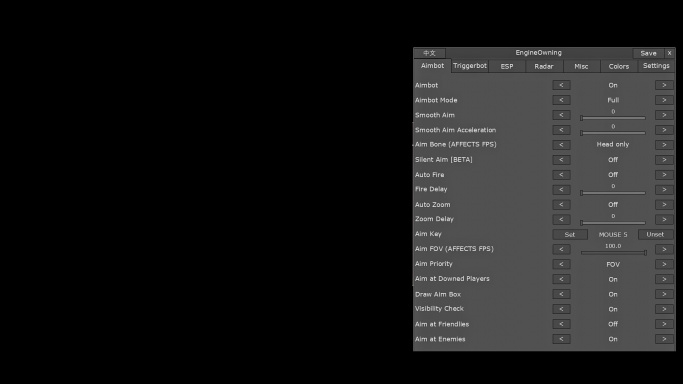Click the Save button
683x384 pixels.
[x=648, y=53]
